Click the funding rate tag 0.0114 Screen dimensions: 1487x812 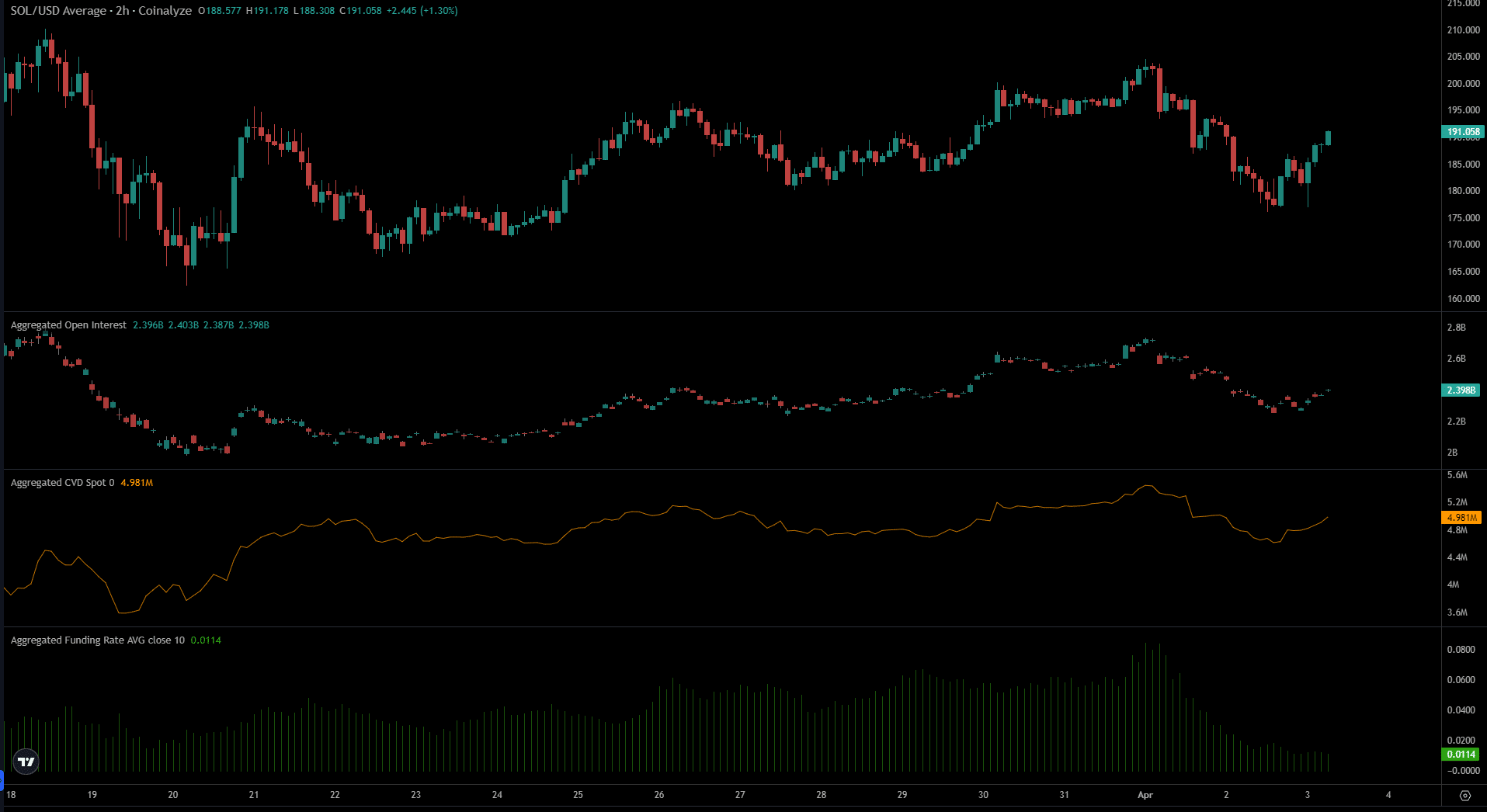coord(1461,755)
